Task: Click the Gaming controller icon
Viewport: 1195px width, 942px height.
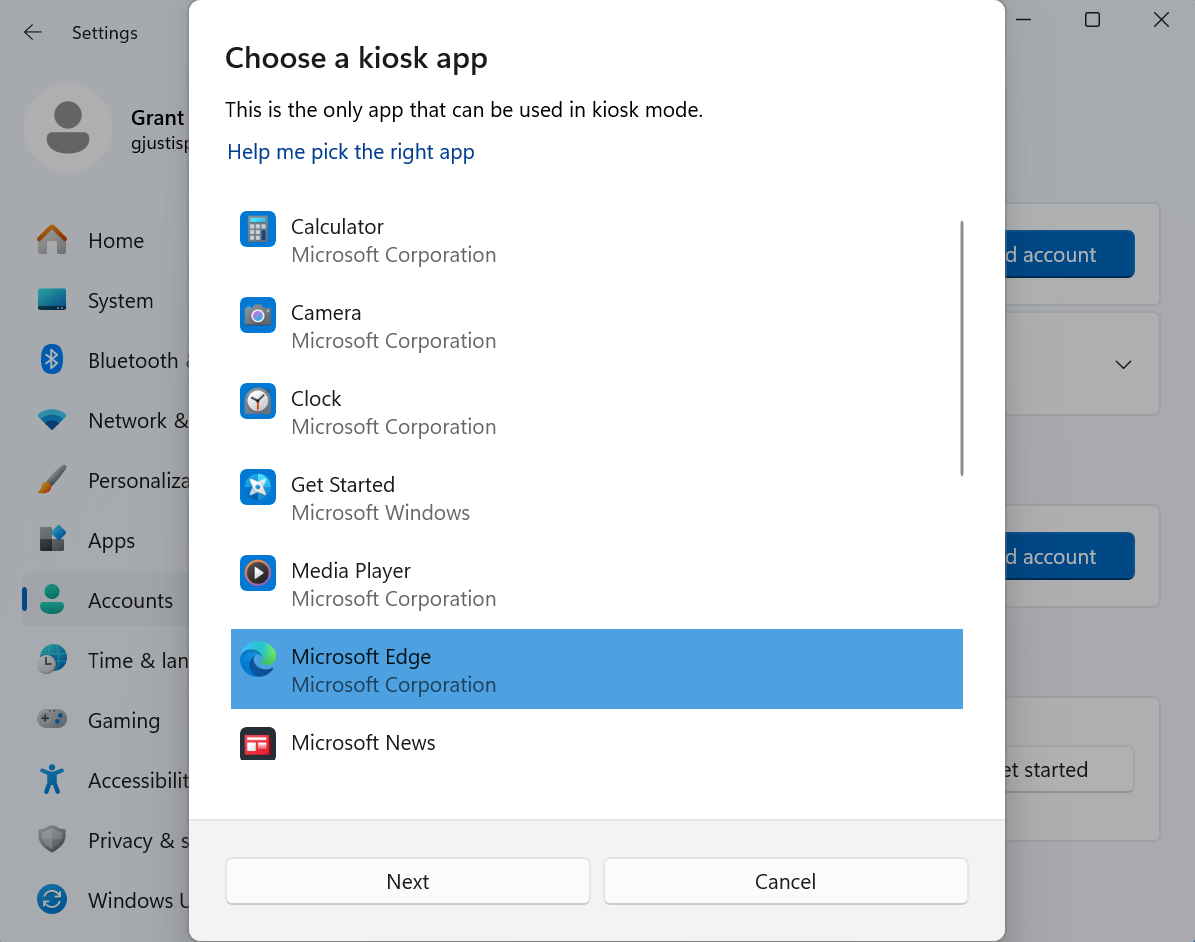Action: 52,719
